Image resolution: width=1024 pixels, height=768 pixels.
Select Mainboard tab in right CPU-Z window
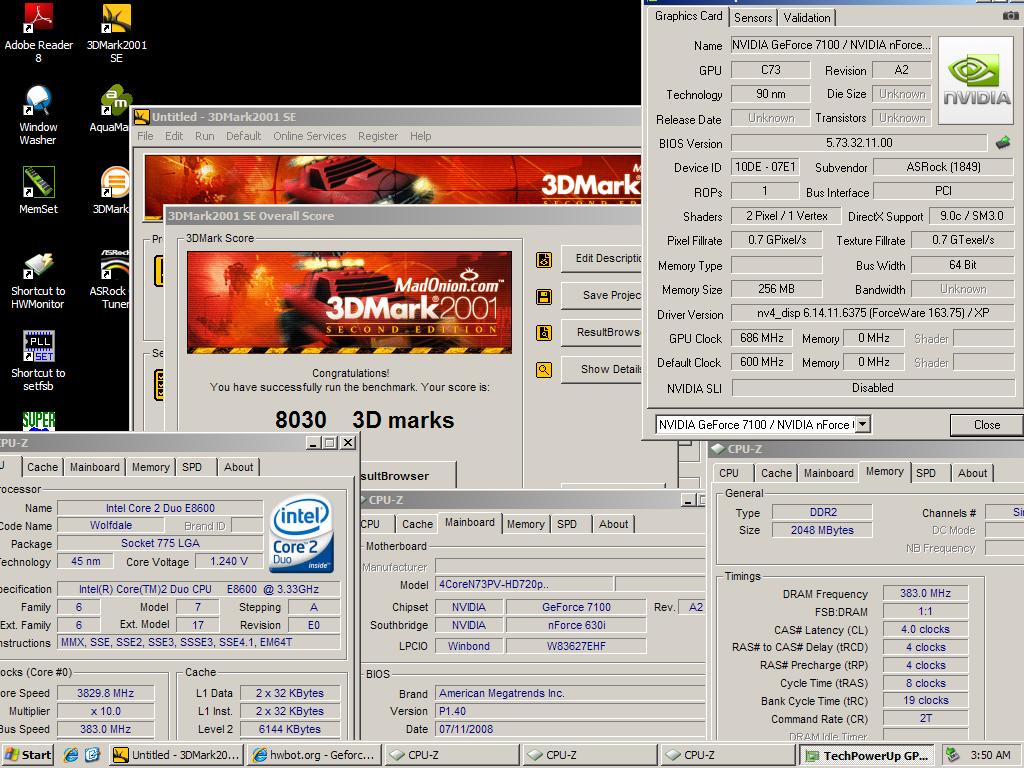829,473
